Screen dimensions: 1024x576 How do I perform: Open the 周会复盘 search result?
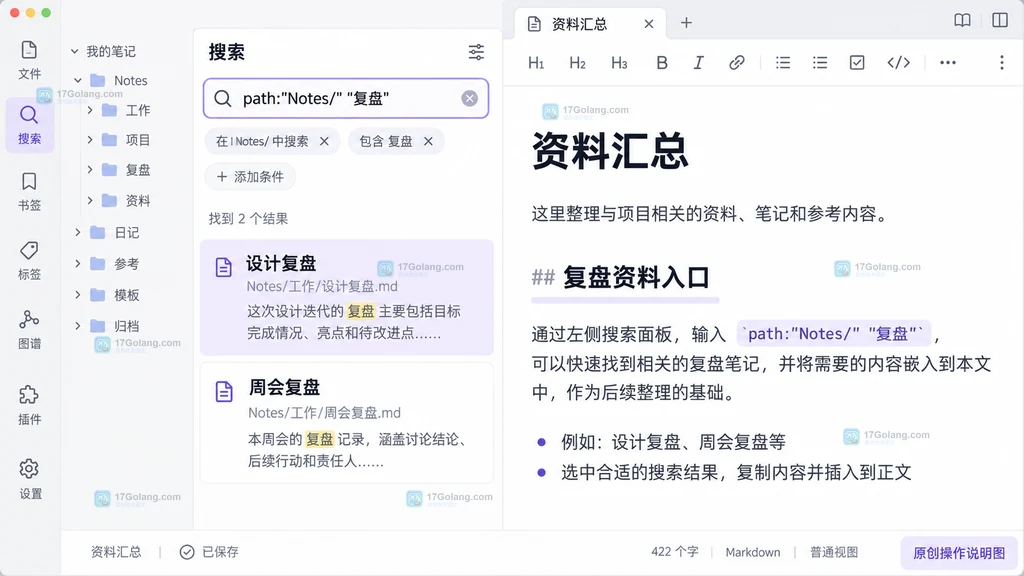point(347,423)
